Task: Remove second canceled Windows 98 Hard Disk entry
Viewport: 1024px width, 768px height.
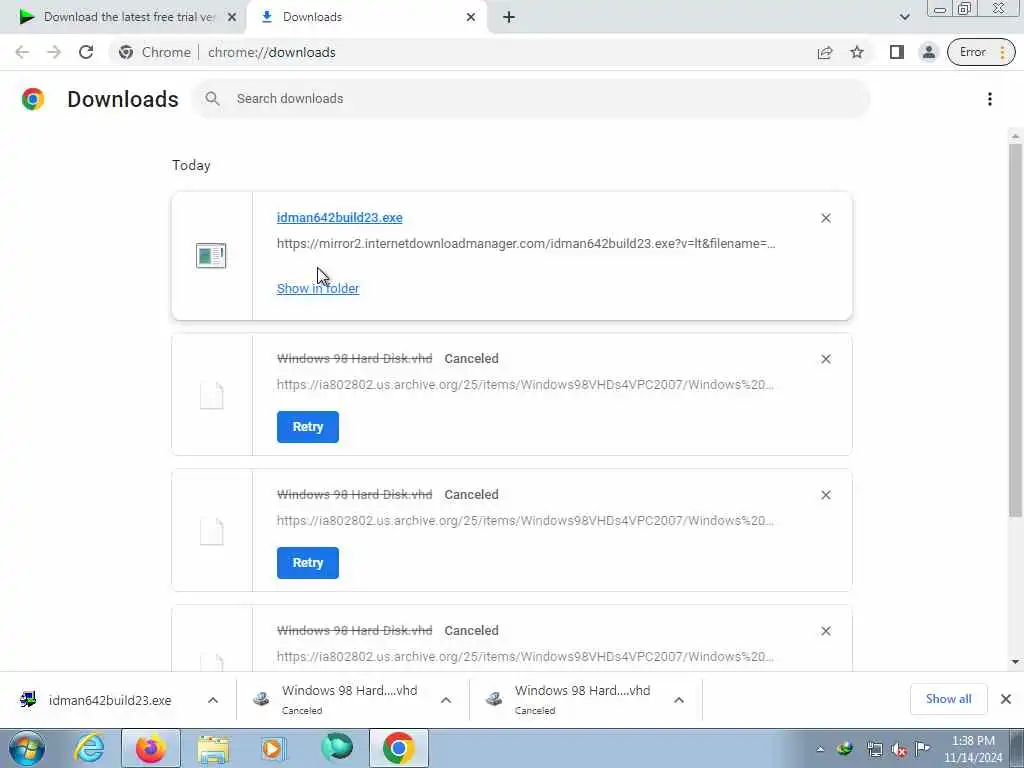Action: tap(825, 495)
